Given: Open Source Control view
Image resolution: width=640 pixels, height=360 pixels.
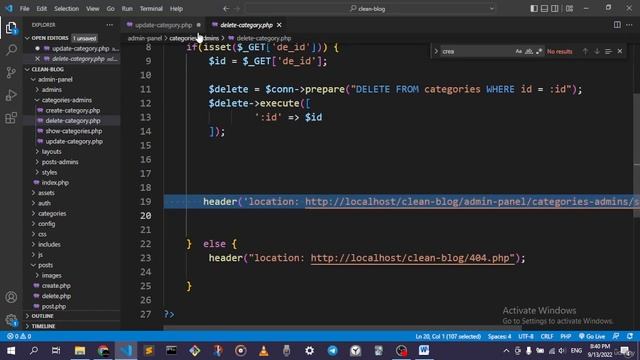Looking at the screenshot, I should [11, 73].
